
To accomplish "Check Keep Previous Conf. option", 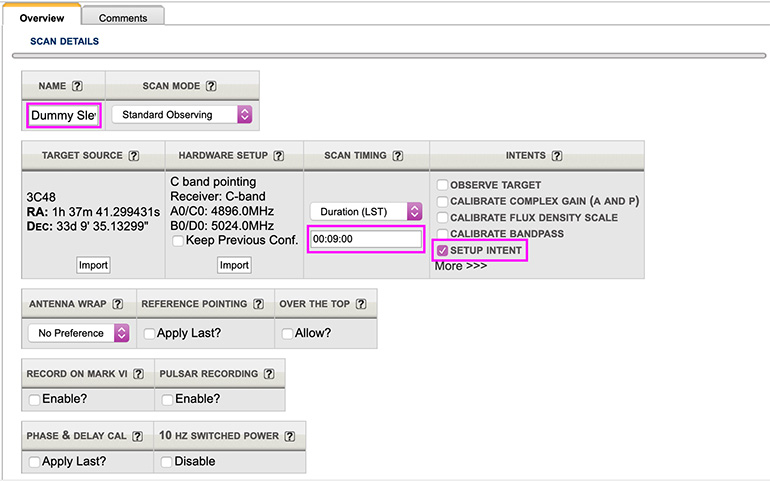I will (178, 240).
